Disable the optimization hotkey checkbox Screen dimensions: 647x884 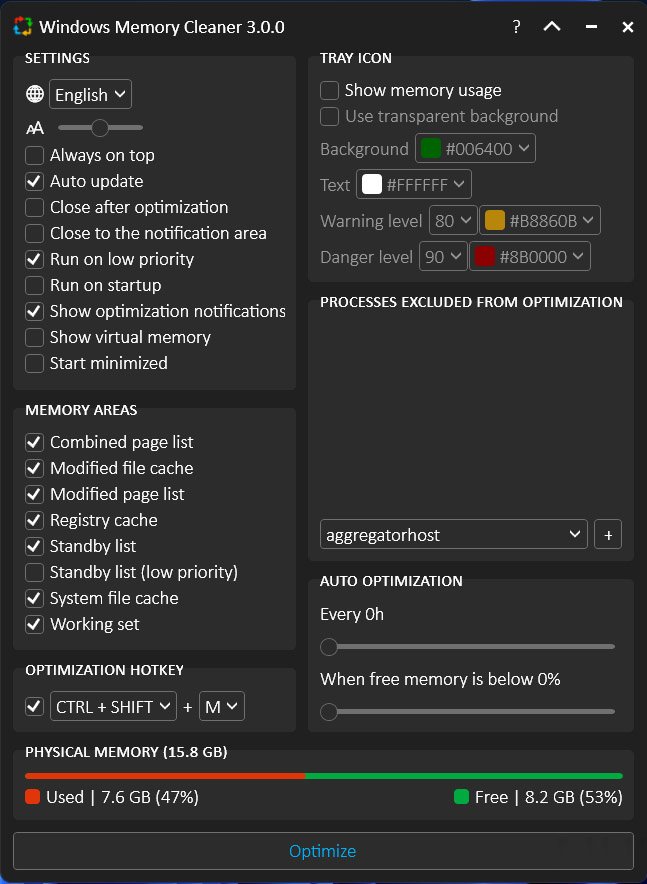coord(35,707)
